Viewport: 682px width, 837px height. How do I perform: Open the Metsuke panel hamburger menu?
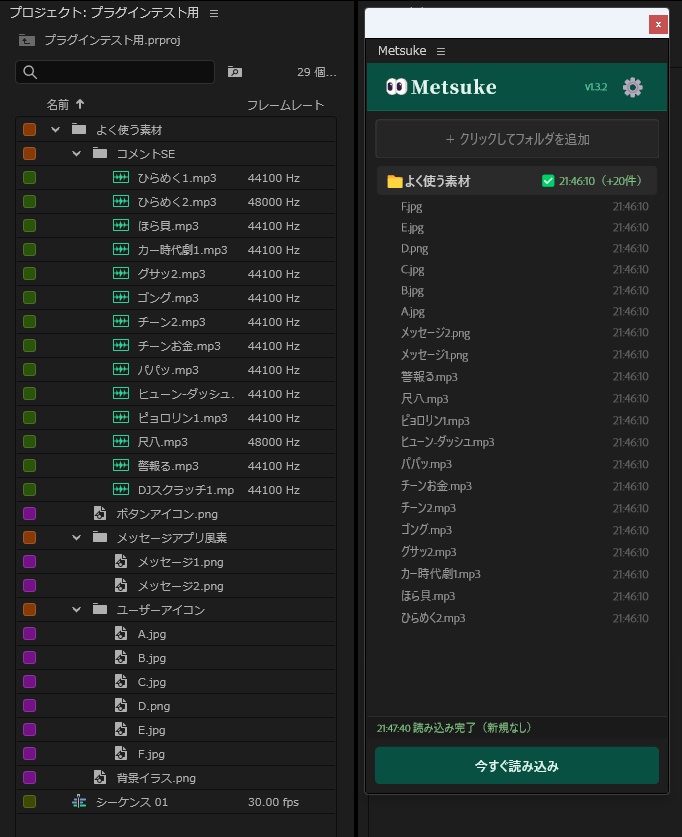441,51
